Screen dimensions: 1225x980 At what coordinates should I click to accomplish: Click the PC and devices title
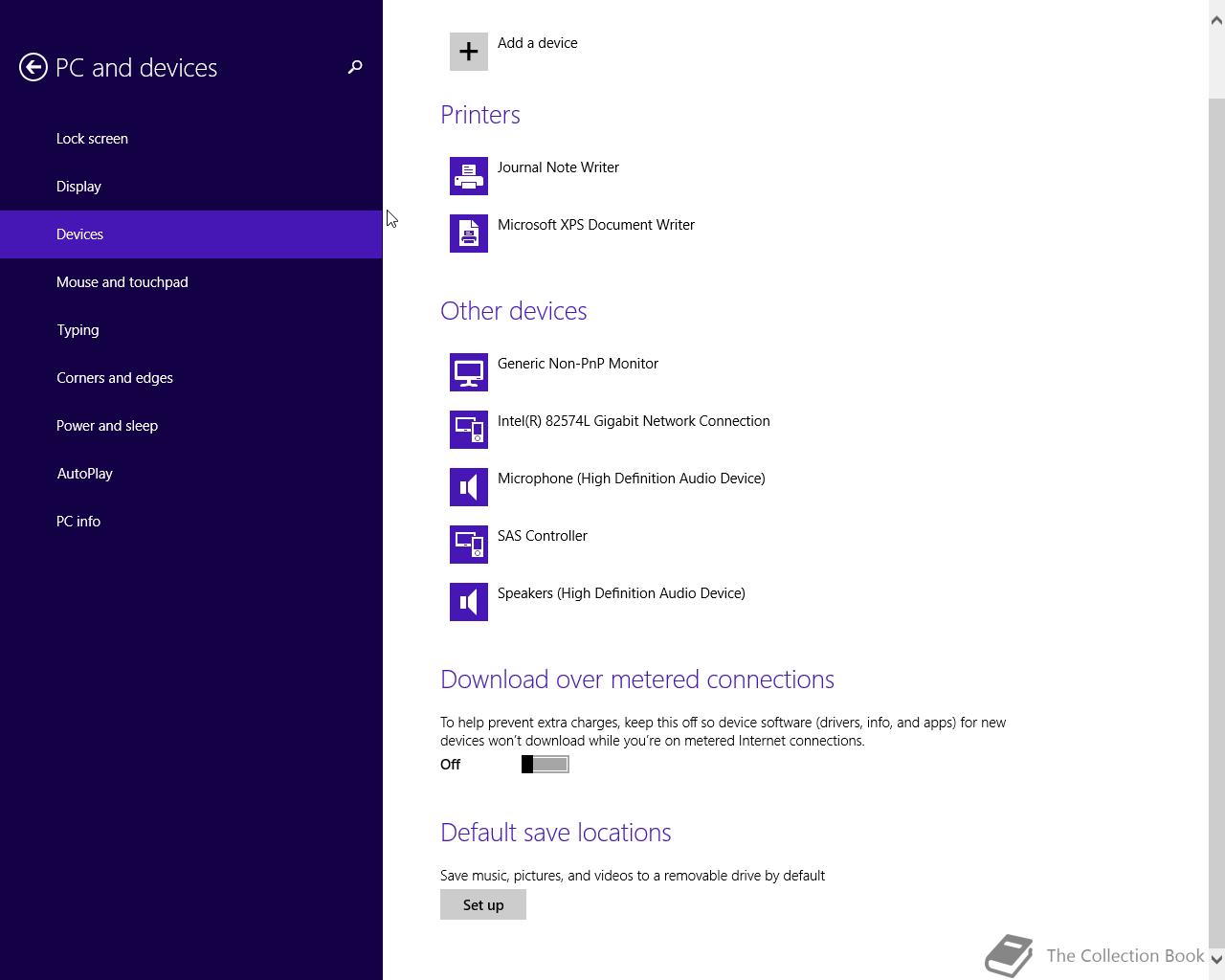pos(137,68)
